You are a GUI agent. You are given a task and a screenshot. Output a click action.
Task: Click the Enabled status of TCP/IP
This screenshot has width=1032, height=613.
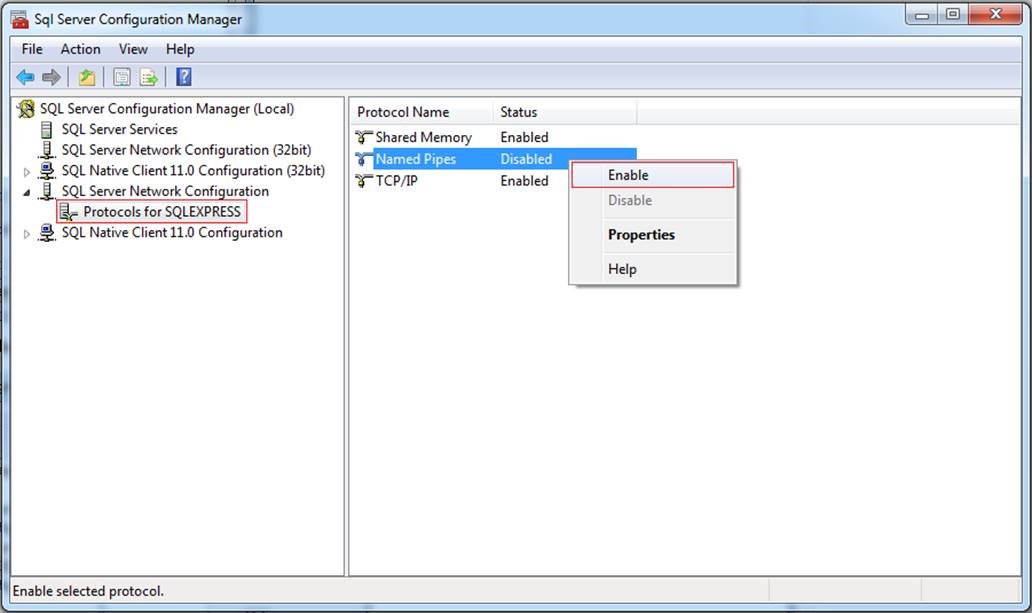tap(524, 180)
